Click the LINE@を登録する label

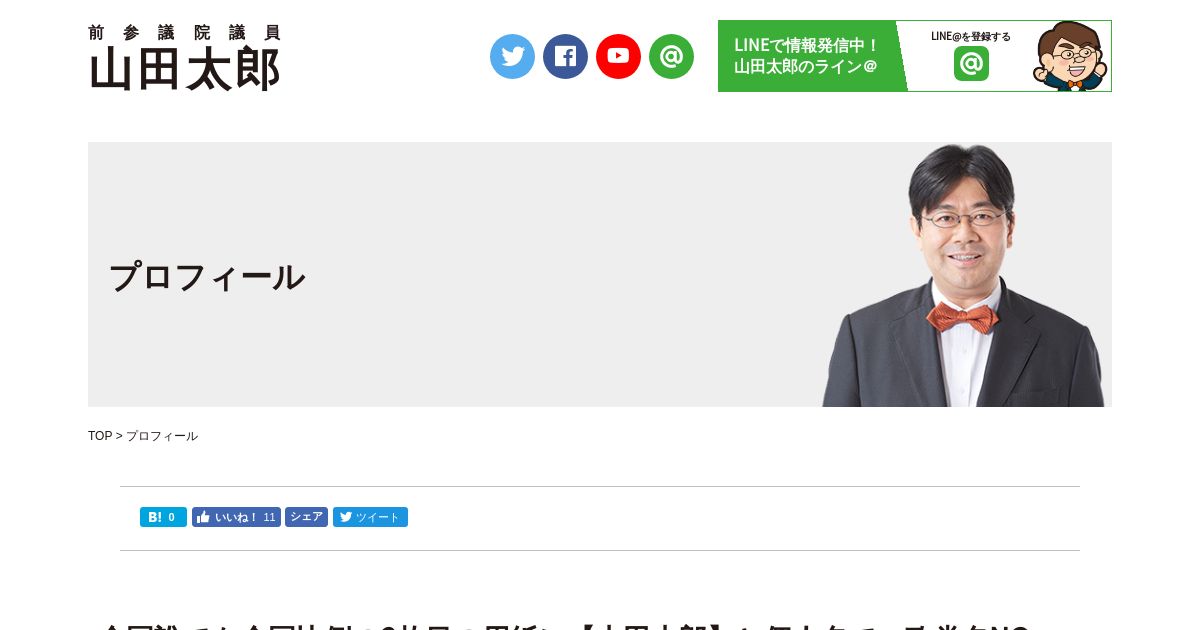(x=971, y=36)
